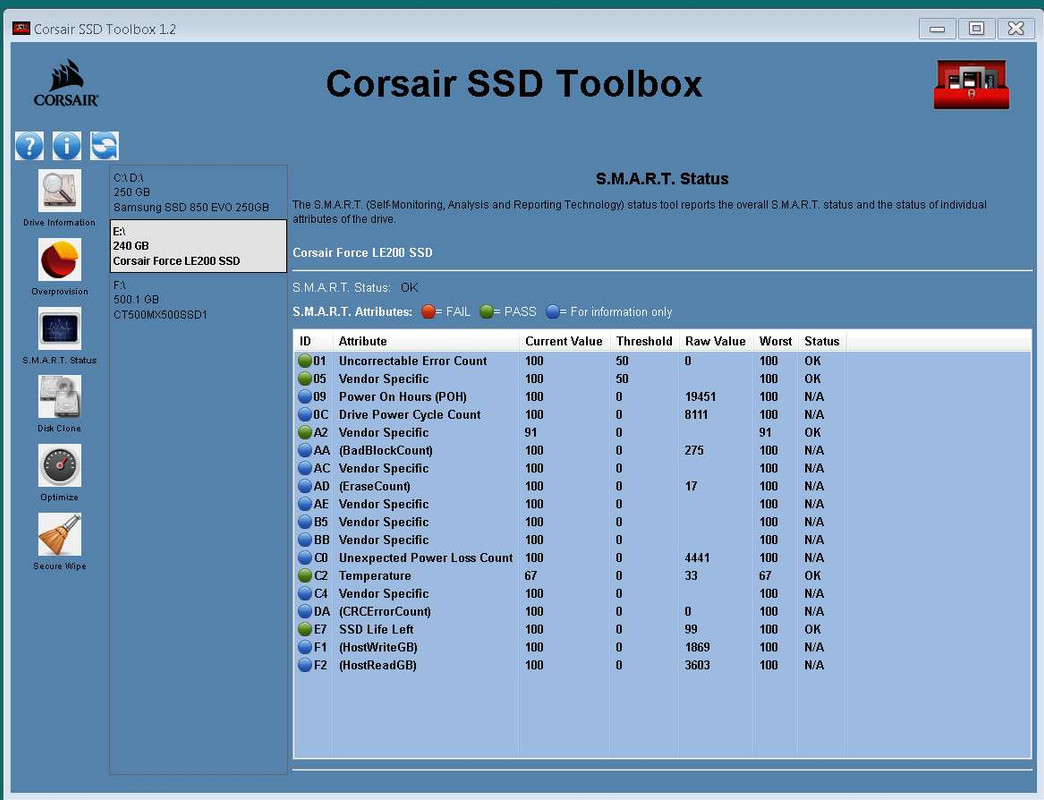Open the Drive Information tool
Image resolution: width=1044 pixels, height=800 pixels.
click(x=59, y=190)
